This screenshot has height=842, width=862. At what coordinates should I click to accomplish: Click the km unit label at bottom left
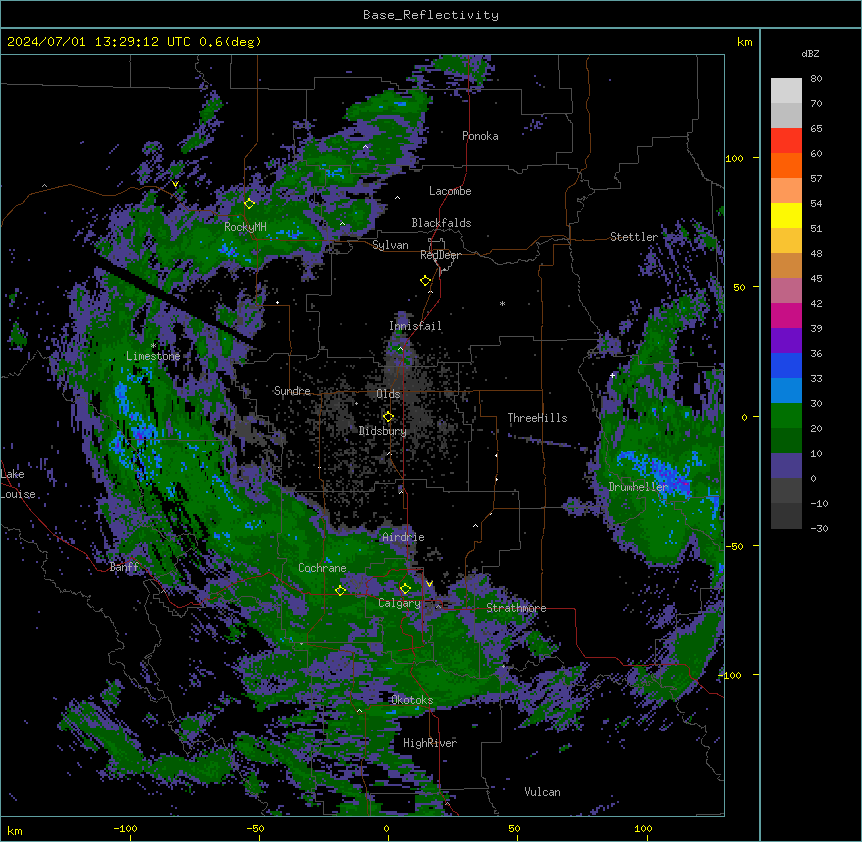15,830
